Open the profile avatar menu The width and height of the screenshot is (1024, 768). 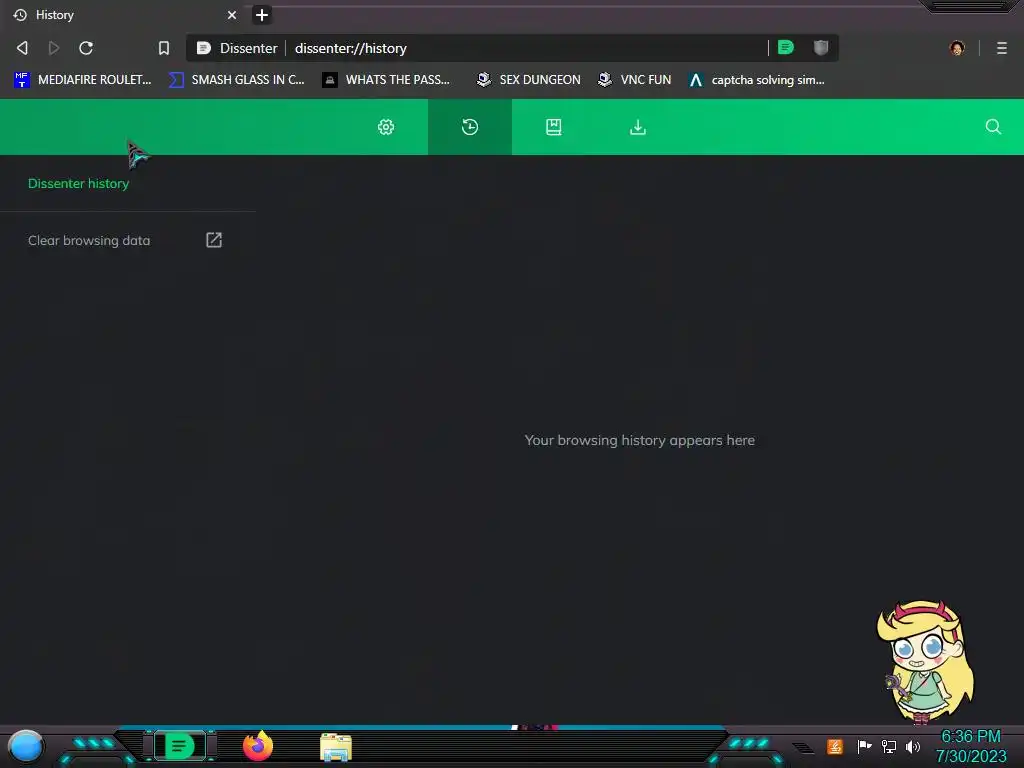[957, 48]
